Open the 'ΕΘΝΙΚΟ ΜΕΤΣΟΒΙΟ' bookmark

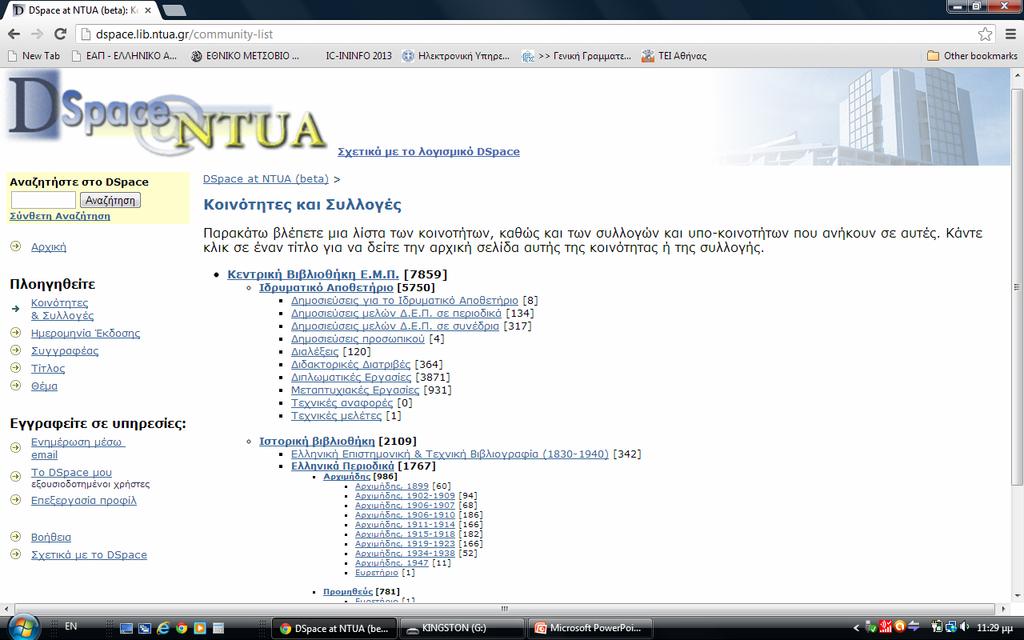tap(245, 56)
